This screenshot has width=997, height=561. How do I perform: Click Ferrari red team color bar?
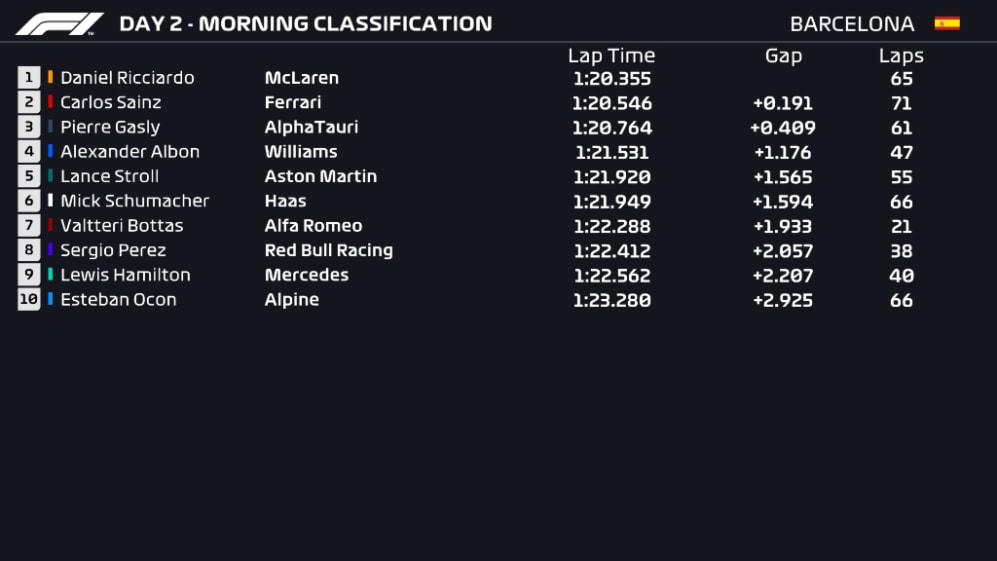(50, 102)
